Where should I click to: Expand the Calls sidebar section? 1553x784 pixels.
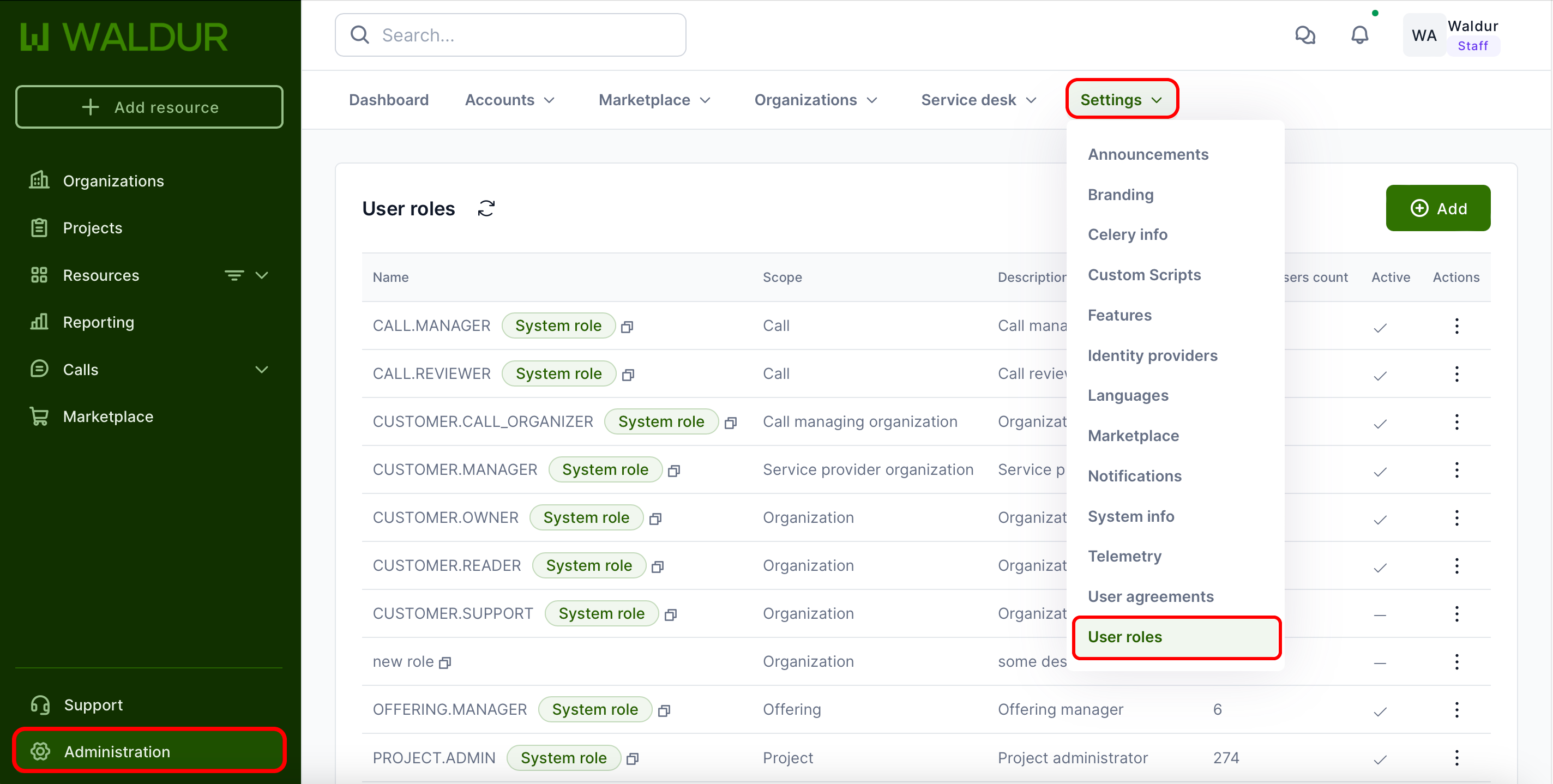tap(262, 370)
